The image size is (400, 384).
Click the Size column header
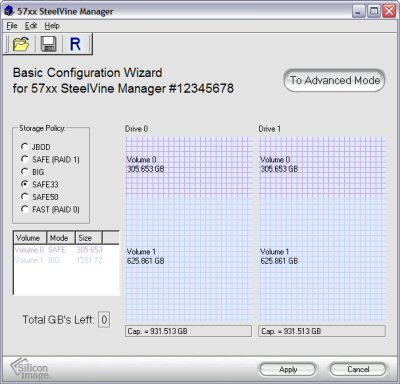(89, 238)
